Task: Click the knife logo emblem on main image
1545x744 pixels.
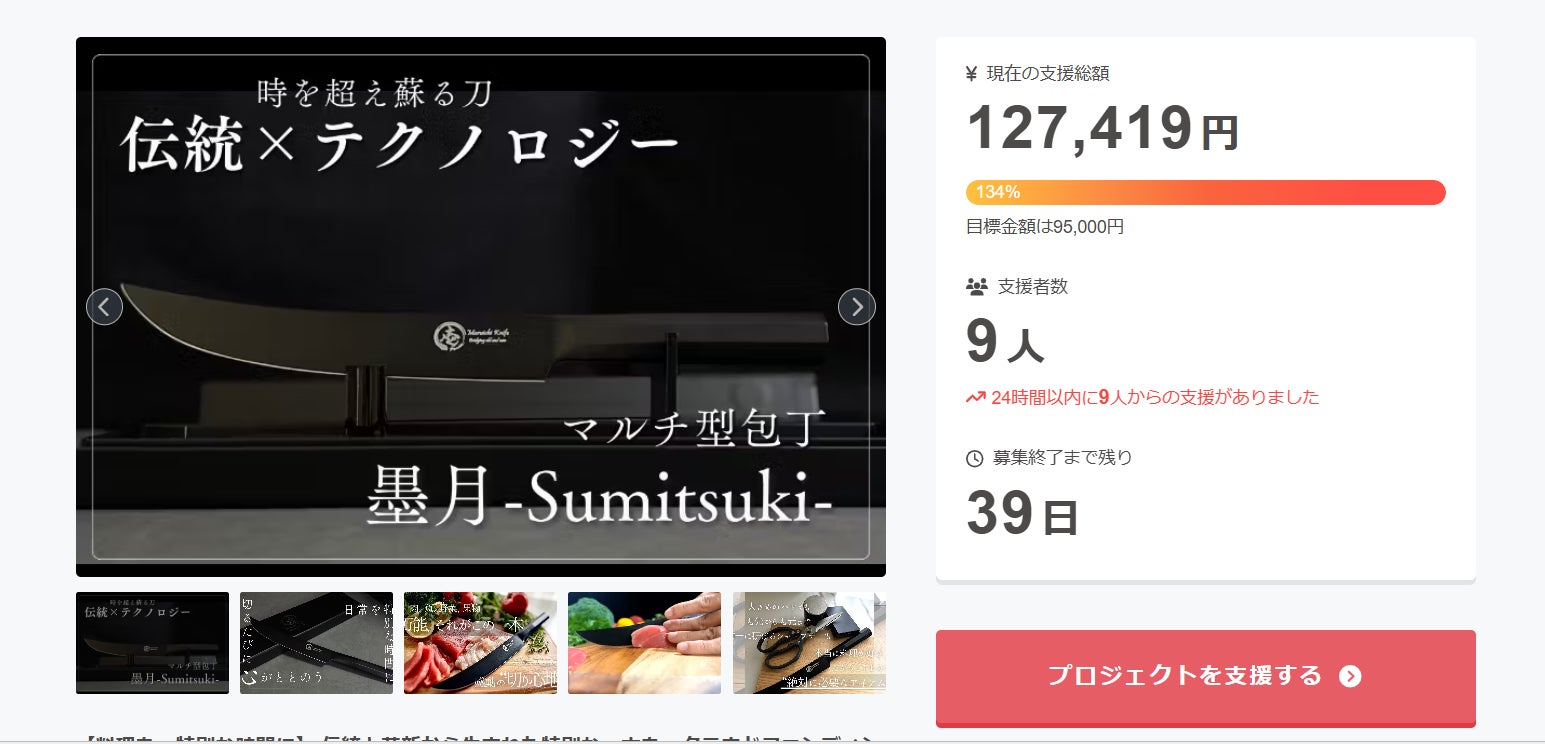Action: click(449, 337)
